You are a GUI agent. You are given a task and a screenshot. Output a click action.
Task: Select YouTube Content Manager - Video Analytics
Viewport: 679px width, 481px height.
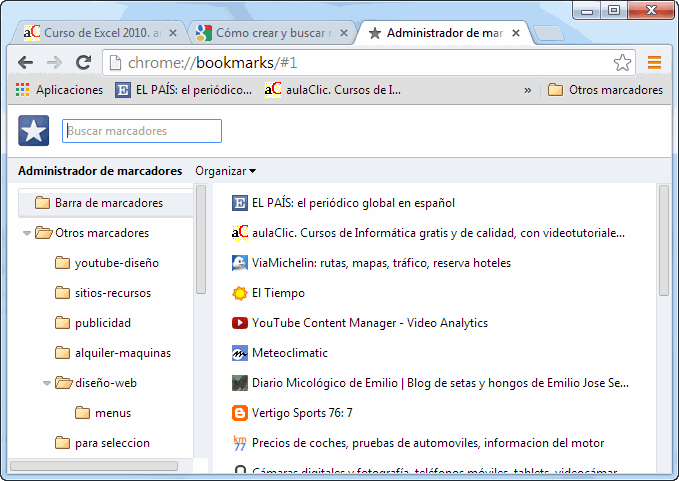(370, 323)
